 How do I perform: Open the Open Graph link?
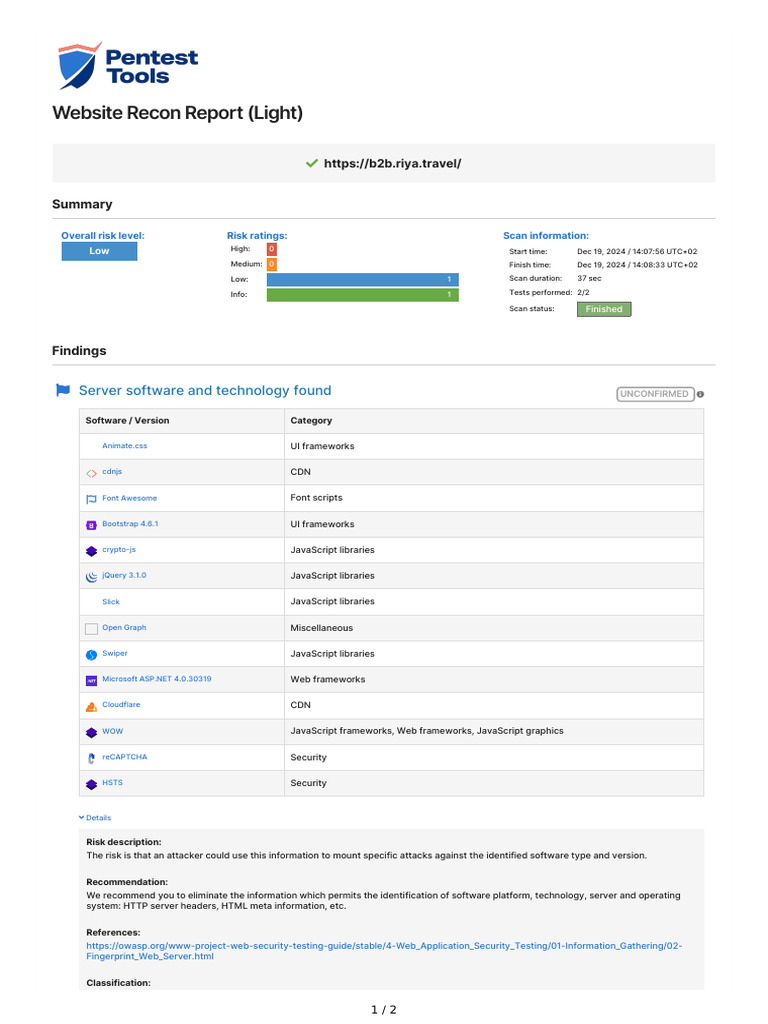(124, 627)
